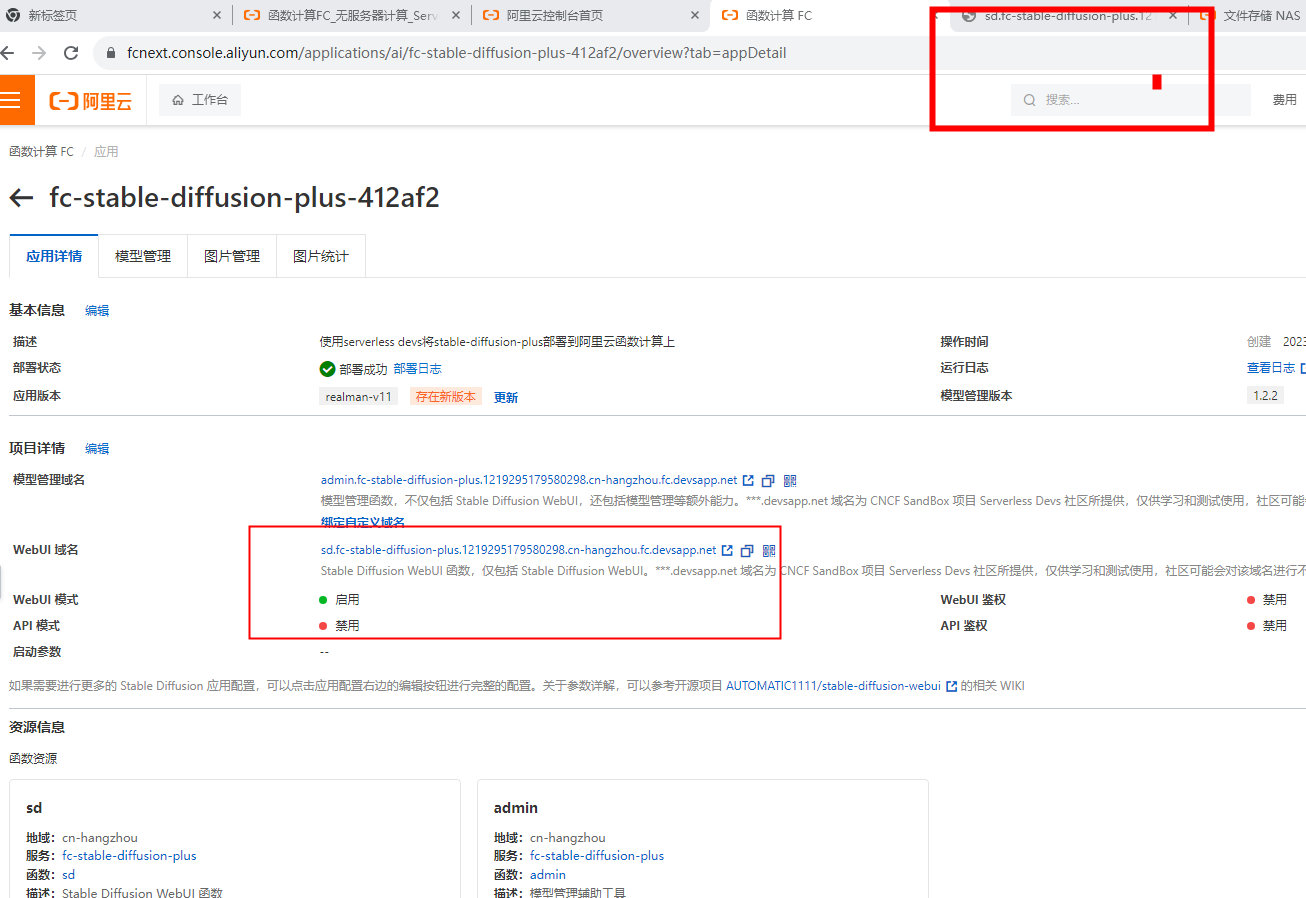Image resolution: width=1306 pixels, height=898 pixels.
Task: Click API 鉴权 禁用 status
Action: coord(1267,626)
